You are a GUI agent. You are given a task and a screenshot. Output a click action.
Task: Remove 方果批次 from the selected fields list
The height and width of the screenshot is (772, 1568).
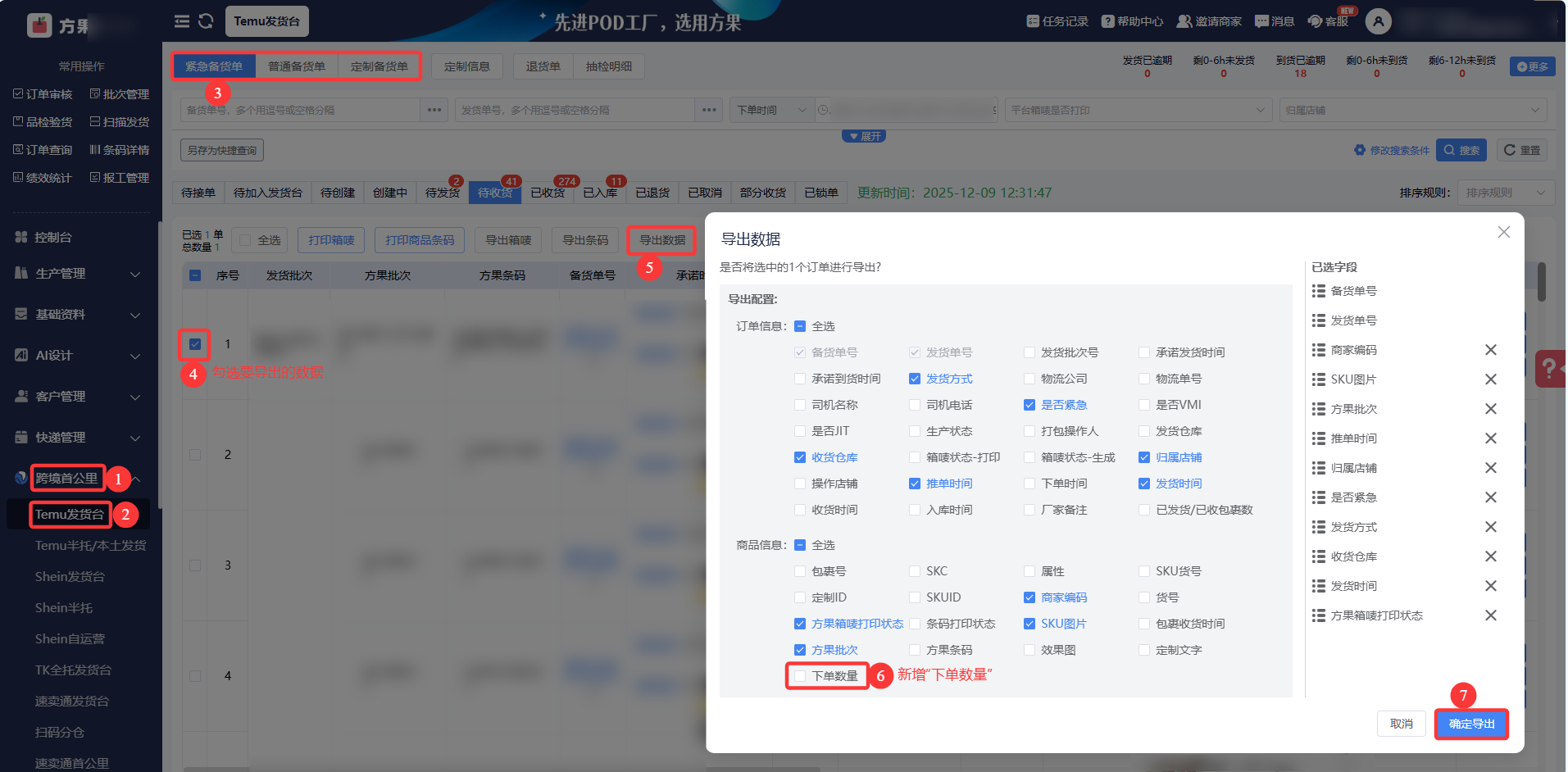[x=1491, y=409]
